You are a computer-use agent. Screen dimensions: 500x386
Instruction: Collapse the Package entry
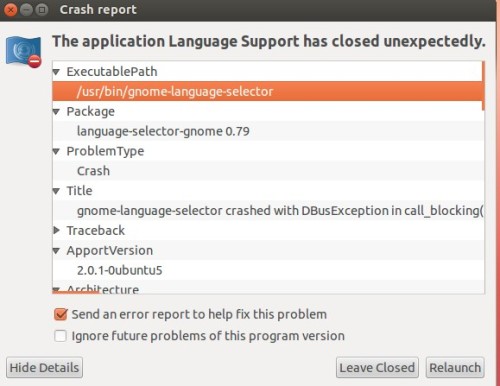(x=56, y=112)
